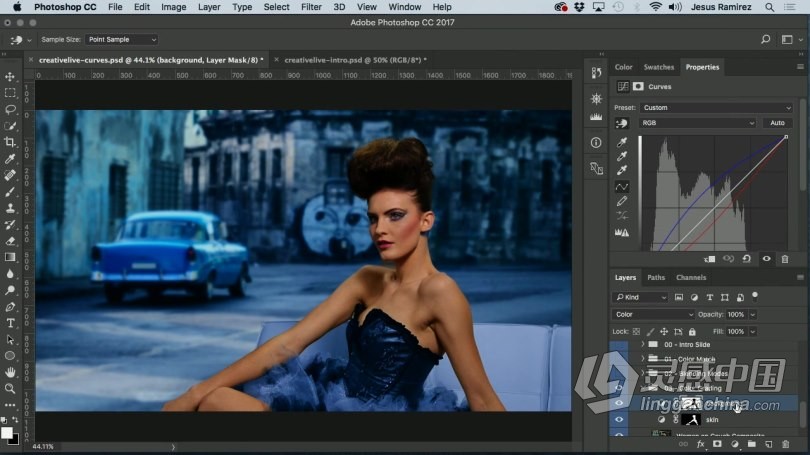810x455 pixels.
Task: Select the Hand tool
Action: pos(10,372)
